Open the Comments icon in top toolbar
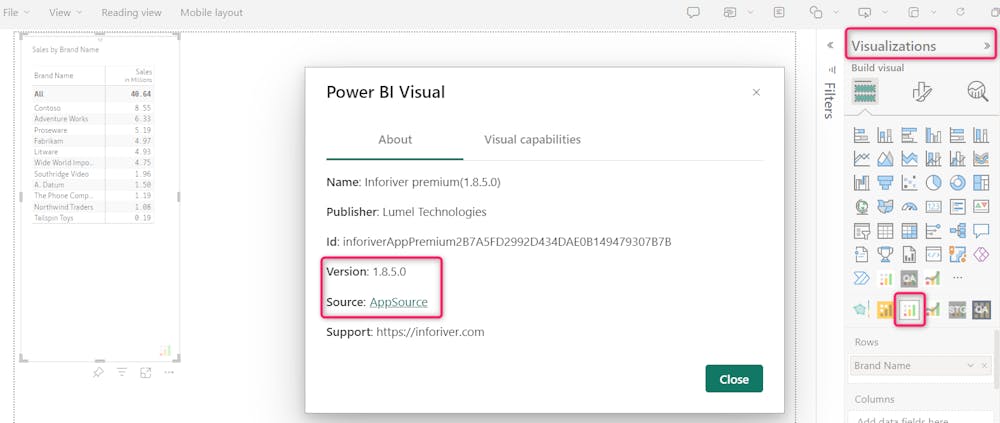This screenshot has width=1000, height=423. [x=693, y=13]
